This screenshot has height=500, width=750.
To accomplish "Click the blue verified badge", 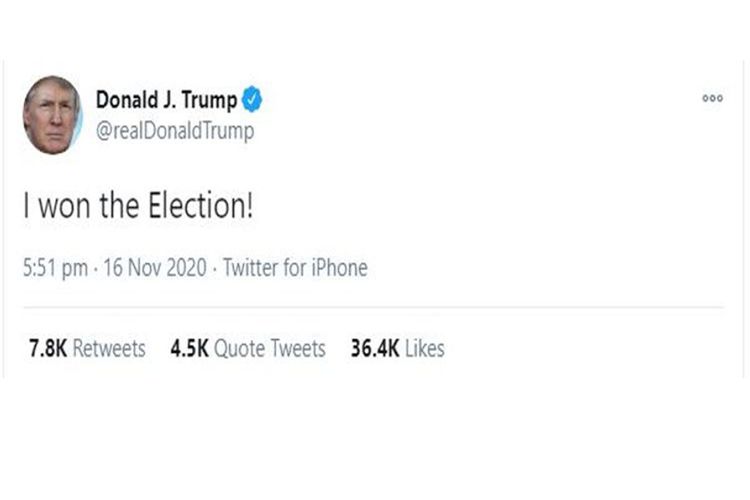I will coord(253,100).
